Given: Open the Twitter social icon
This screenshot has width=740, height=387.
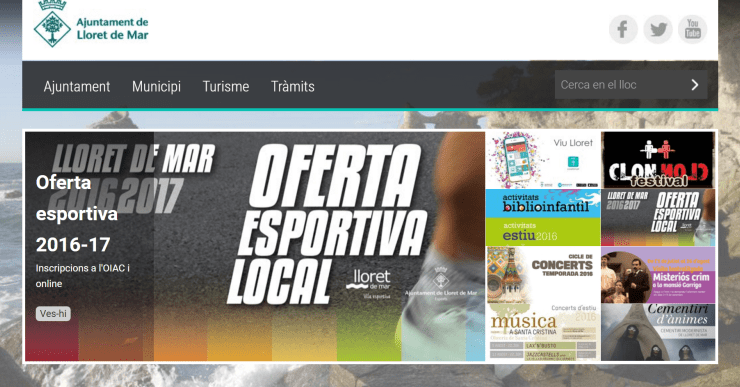Looking at the screenshot, I should pyautogui.click(x=658, y=29).
